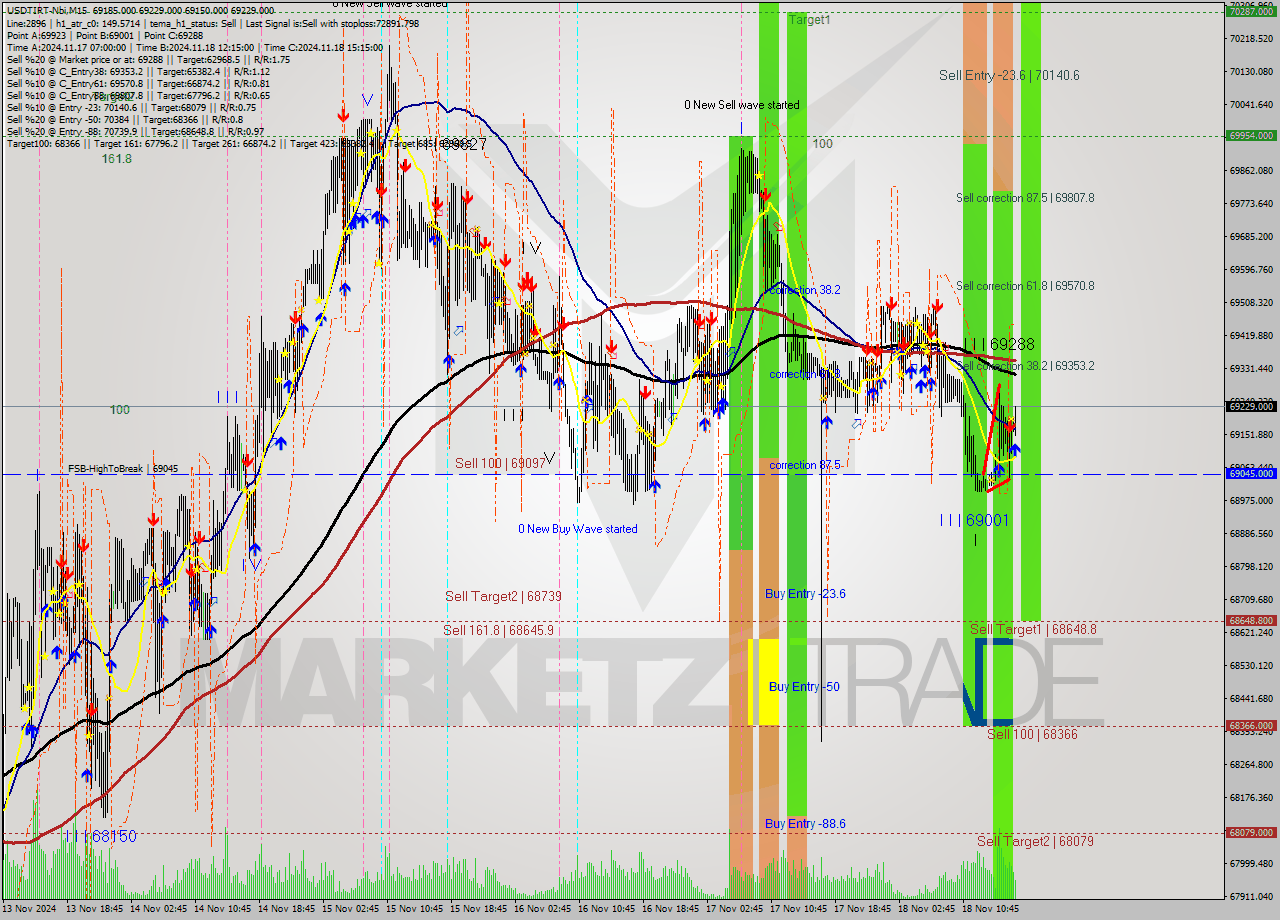Click the 'FSB-HighToBreak | 69045' label

123,468
